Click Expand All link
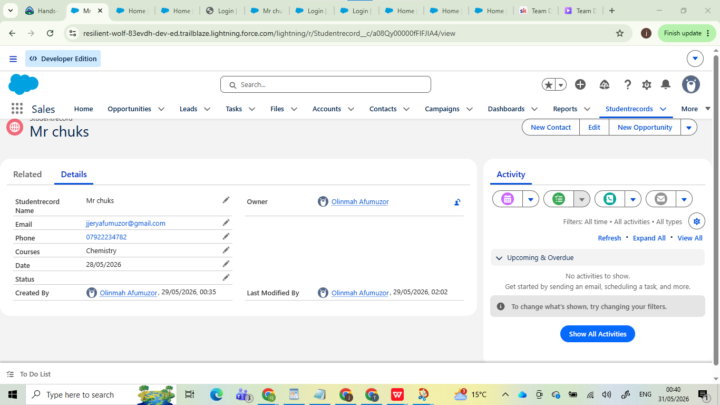720x405 pixels. point(649,238)
